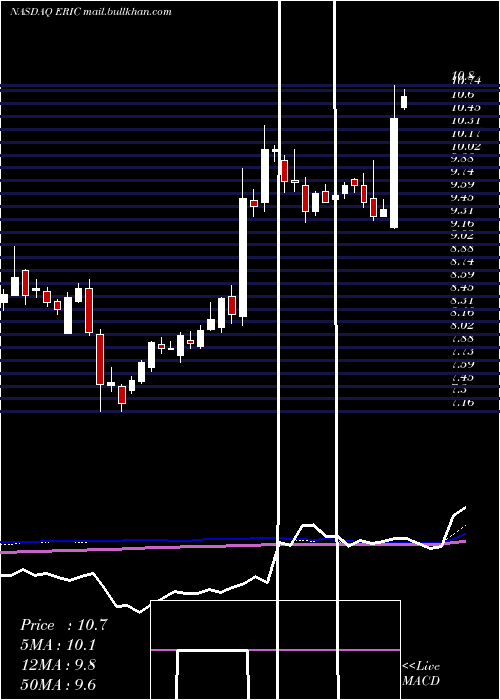Click the 10.31 price axis label

(x=467, y=121)
